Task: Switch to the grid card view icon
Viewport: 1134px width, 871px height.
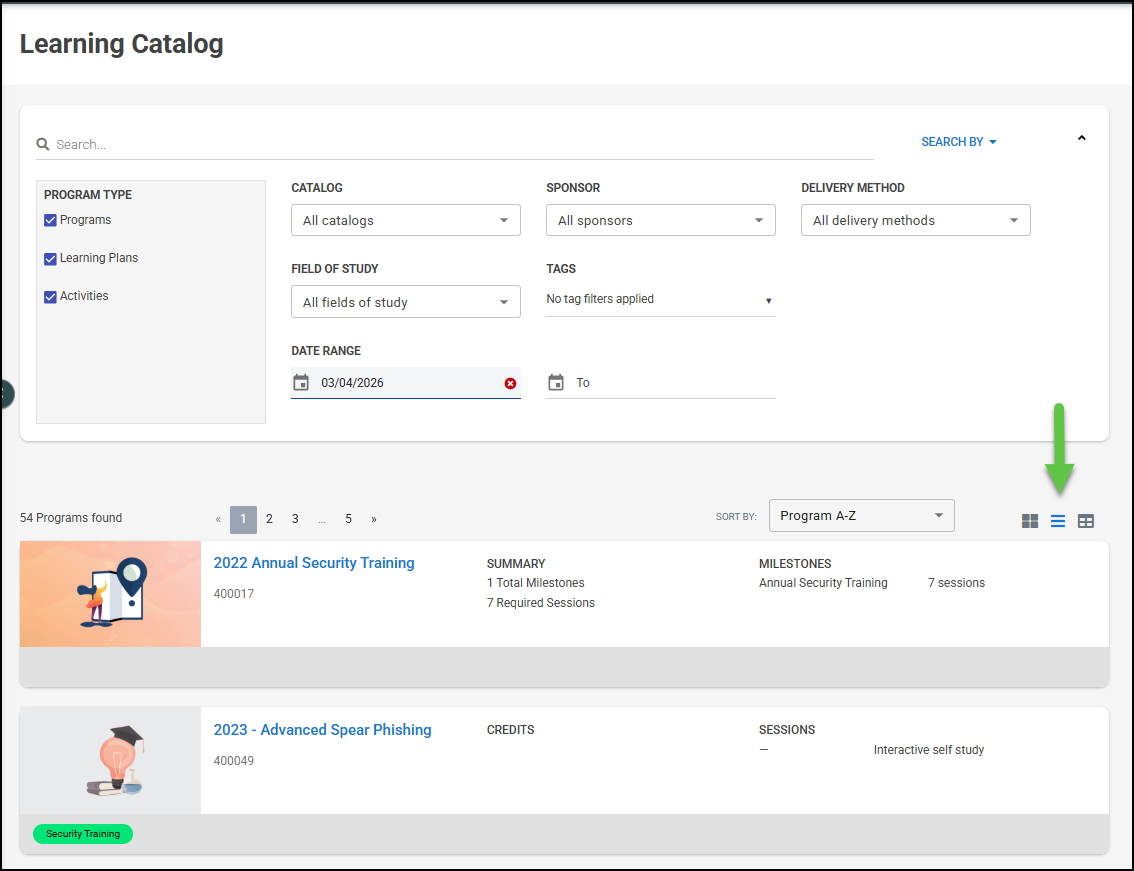Action: pyautogui.click(x=1029, y=521)
